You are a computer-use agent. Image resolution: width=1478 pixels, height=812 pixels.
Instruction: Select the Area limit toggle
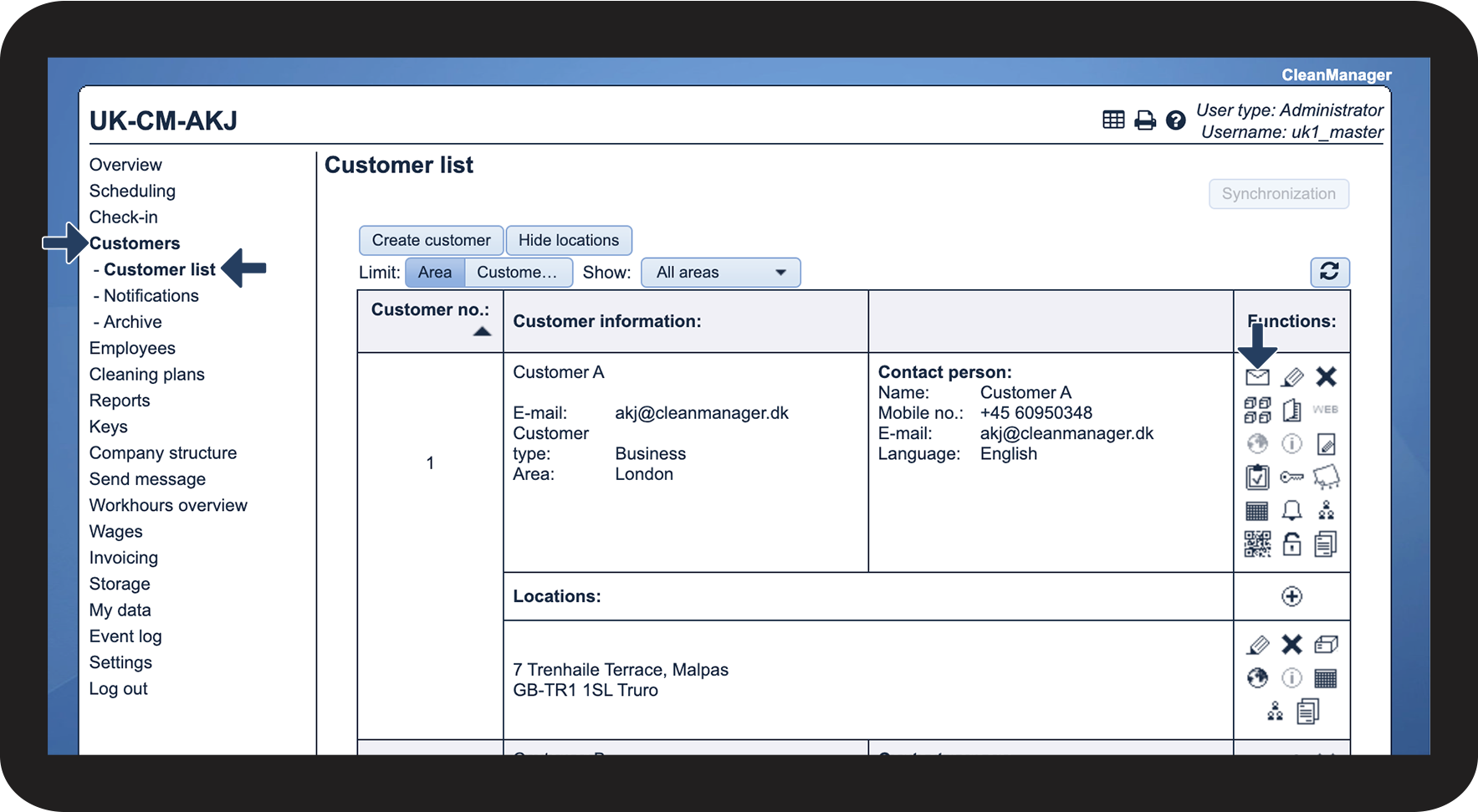pyautogui.click(x=435, y=273)
